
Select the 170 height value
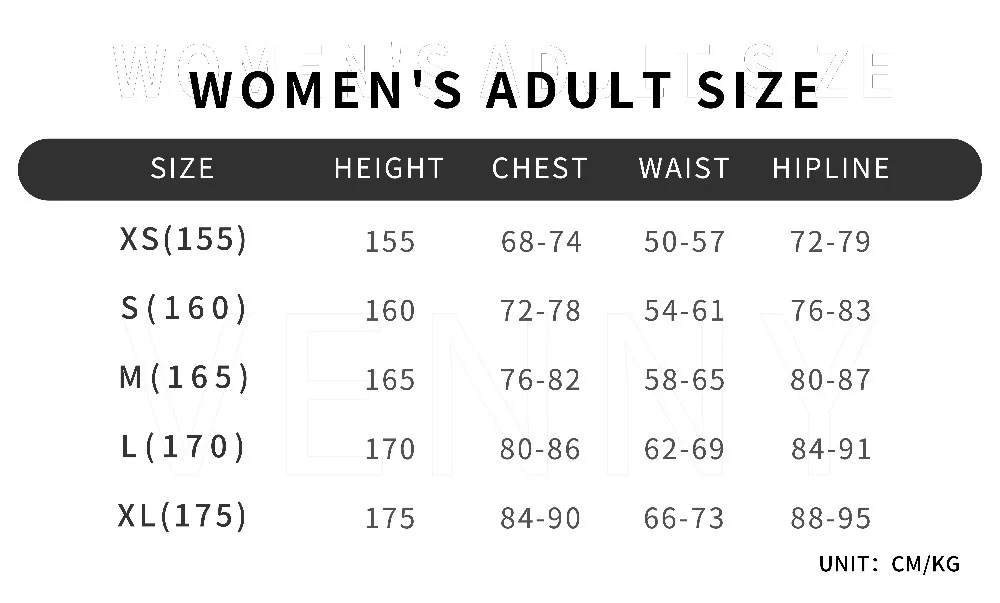click(390, 449)
